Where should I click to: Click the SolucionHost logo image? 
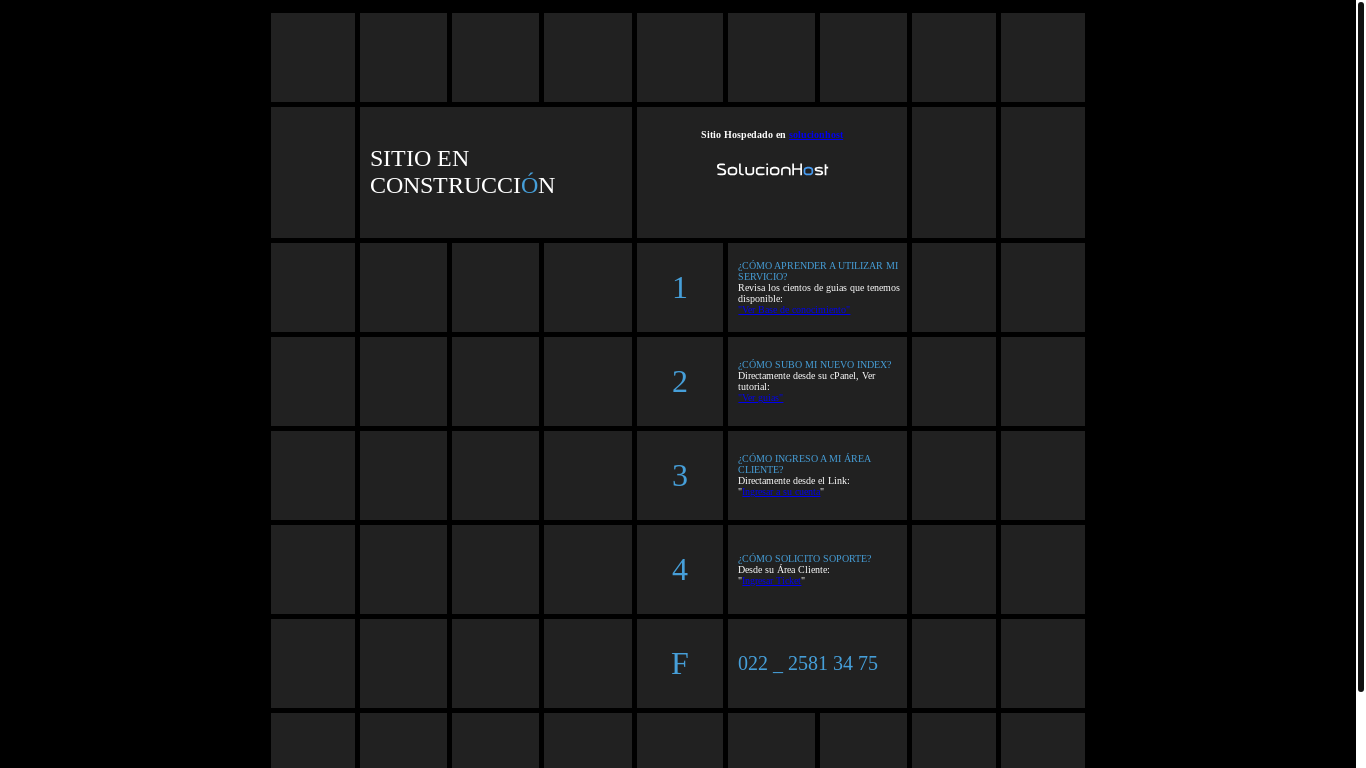pos(772,170)
